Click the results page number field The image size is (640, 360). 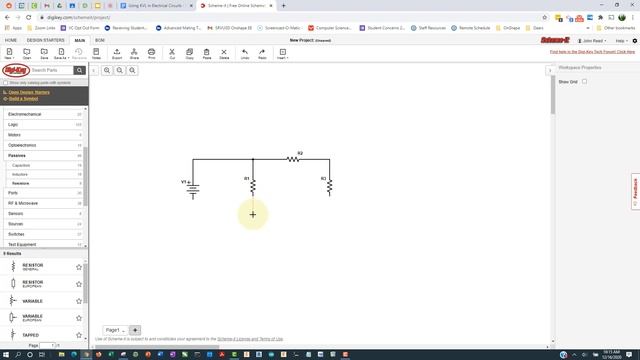click(x=47, y=345)
